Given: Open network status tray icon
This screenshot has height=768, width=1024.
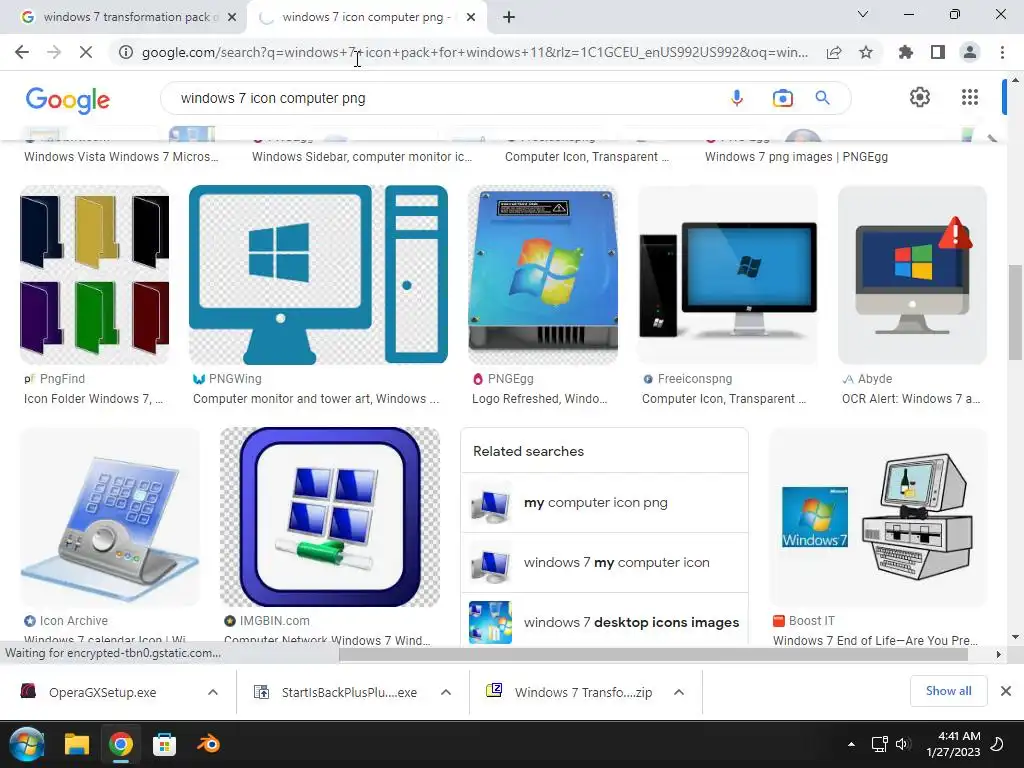Looking at the screenshot, I should click(x=879, y=744).
